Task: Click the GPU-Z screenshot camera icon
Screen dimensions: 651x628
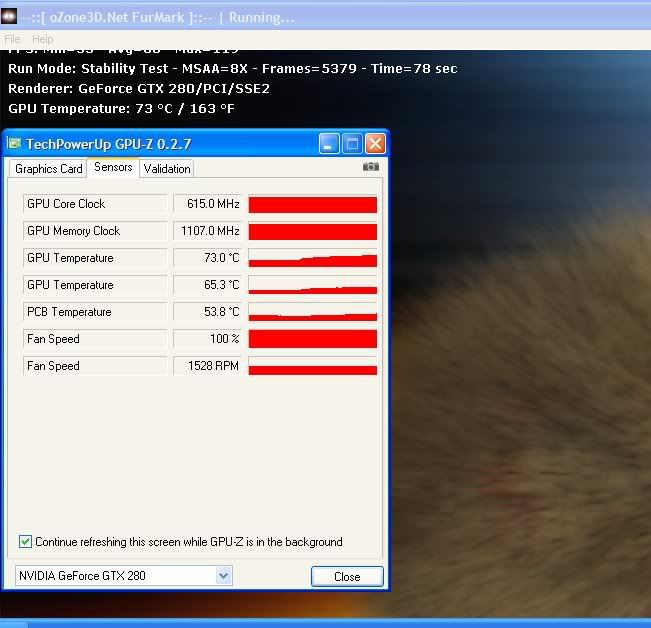Action: [370, 167]
